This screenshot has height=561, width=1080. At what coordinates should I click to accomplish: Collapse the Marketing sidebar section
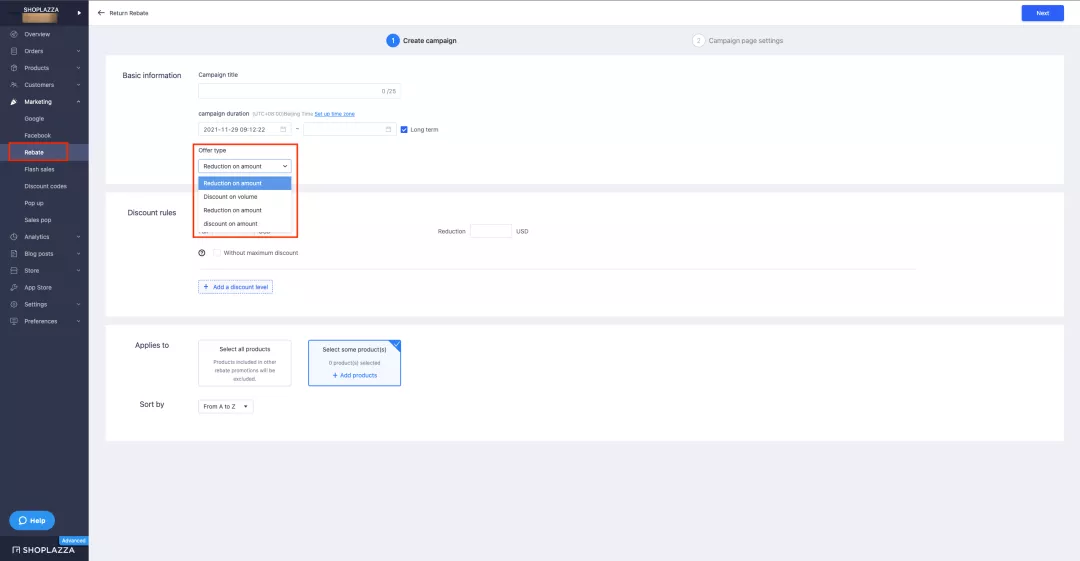click(79, 102)
